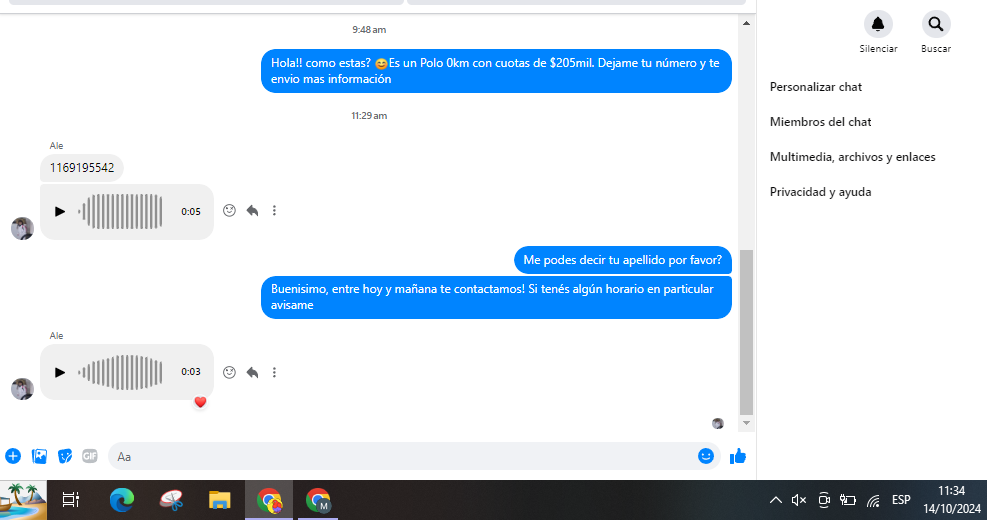Viewport: 987px width, 520px height.
Task: Choose a sticker from the sticker icon
Action: [x=64, y=456]
